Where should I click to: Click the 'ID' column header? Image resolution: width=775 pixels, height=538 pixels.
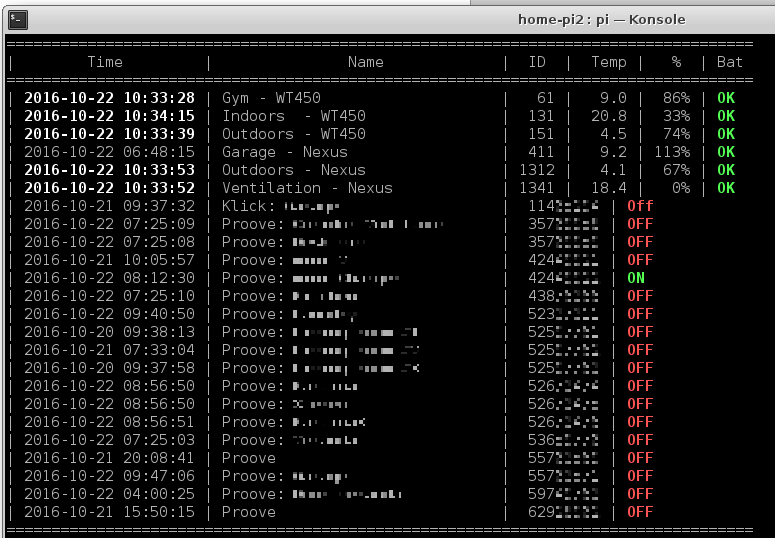click(x=537, y=62)
